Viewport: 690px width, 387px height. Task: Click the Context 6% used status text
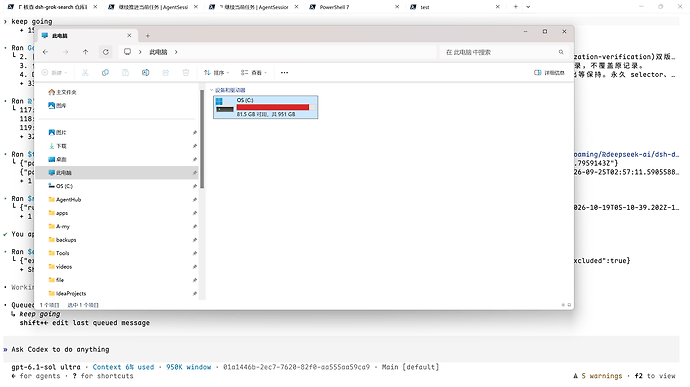pos(123,367)
